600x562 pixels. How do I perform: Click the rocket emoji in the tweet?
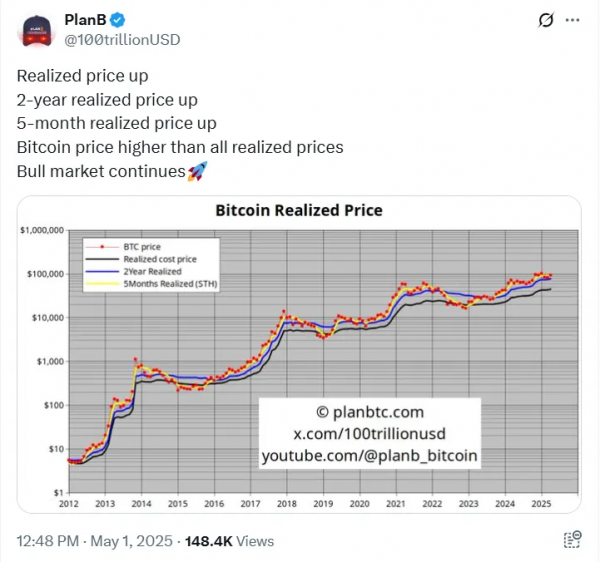coord(197,171)
